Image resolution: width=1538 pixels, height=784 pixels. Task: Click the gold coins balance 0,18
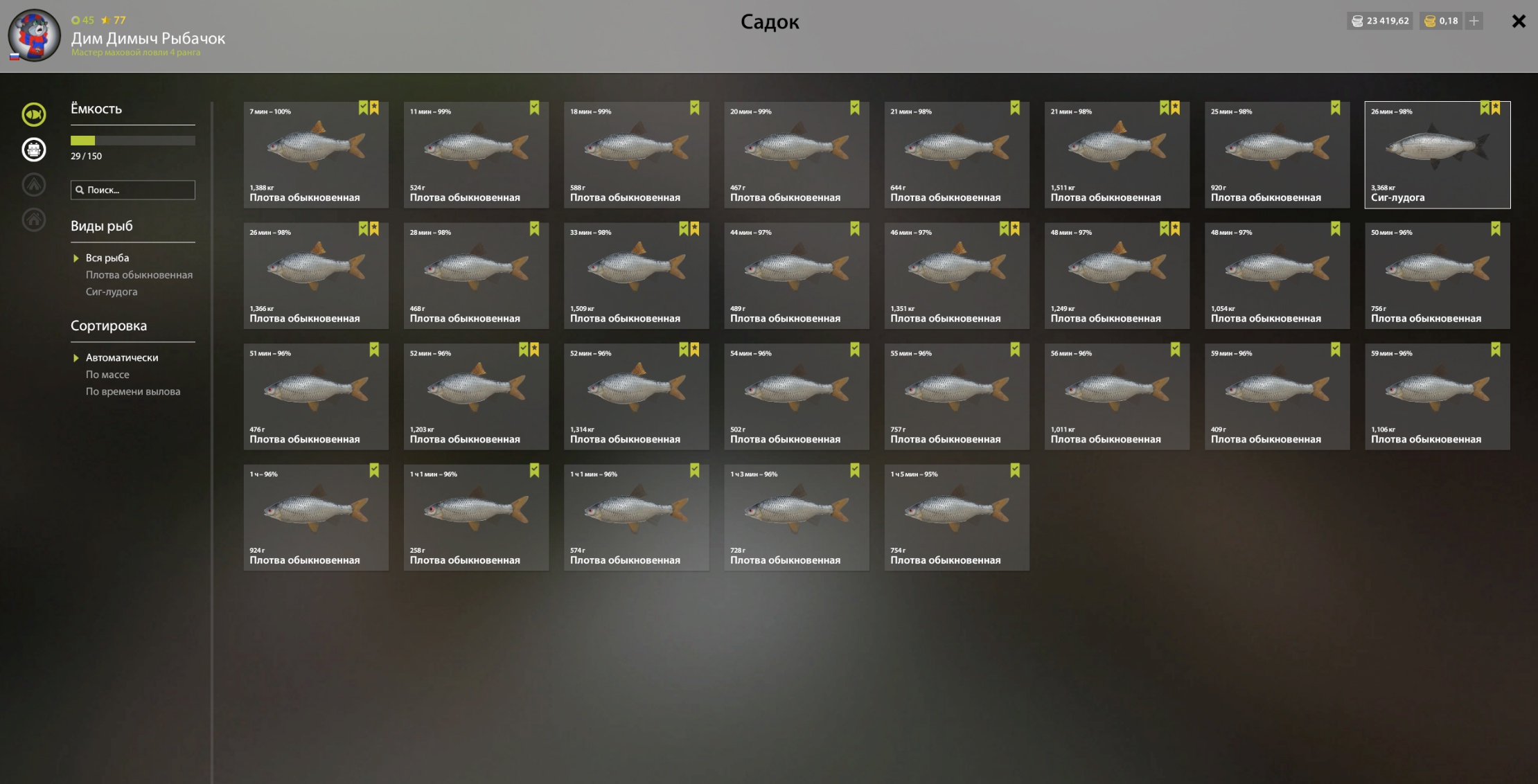coord(1441,21)
